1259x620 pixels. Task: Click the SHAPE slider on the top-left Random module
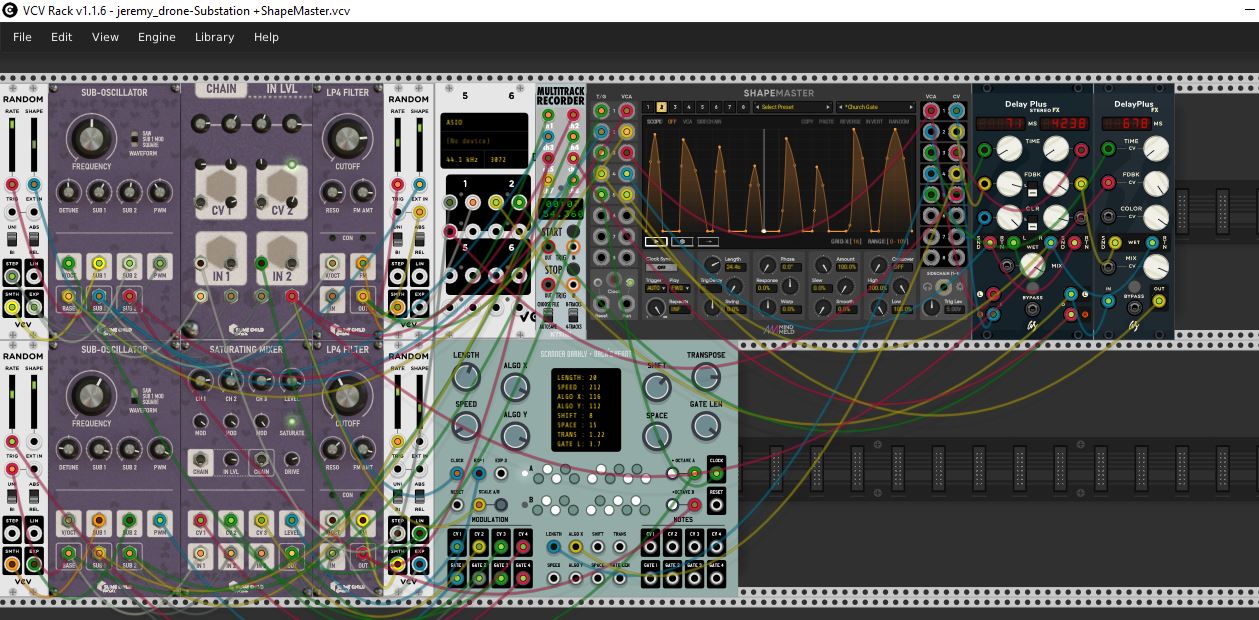35,147
